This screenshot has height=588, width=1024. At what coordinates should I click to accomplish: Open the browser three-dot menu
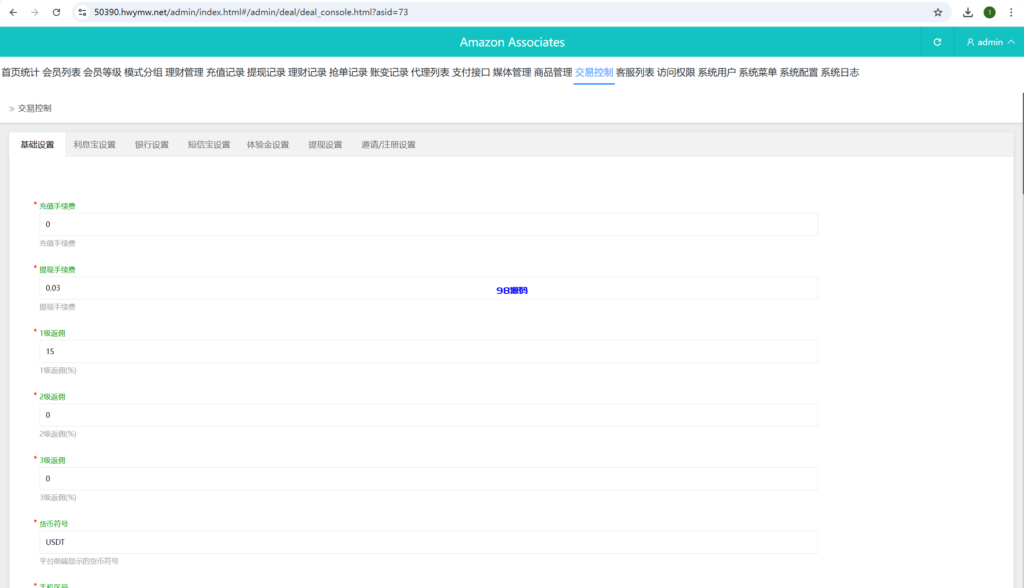(x=1011, y=12)
